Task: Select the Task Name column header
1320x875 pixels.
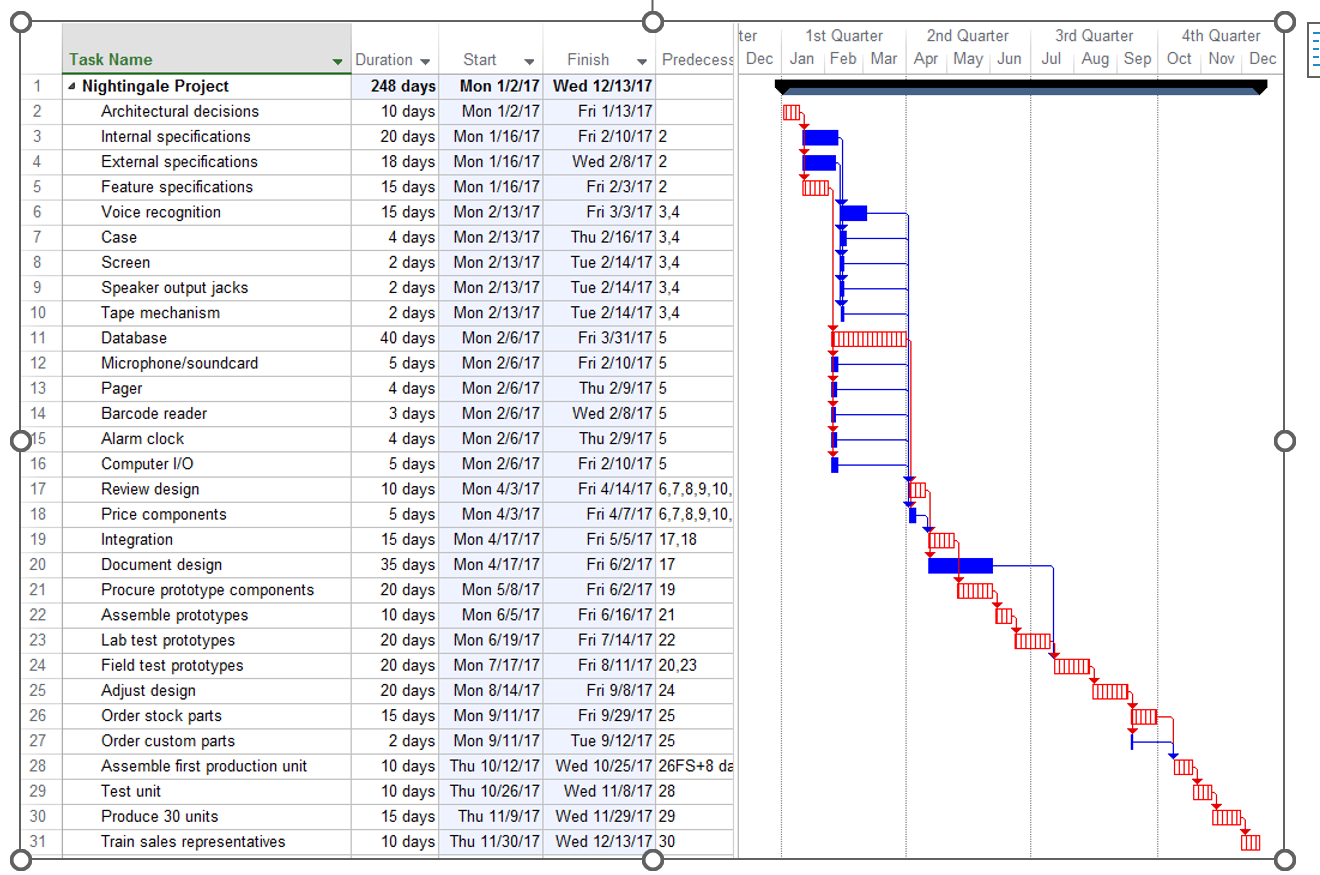Action: point(207,49)
